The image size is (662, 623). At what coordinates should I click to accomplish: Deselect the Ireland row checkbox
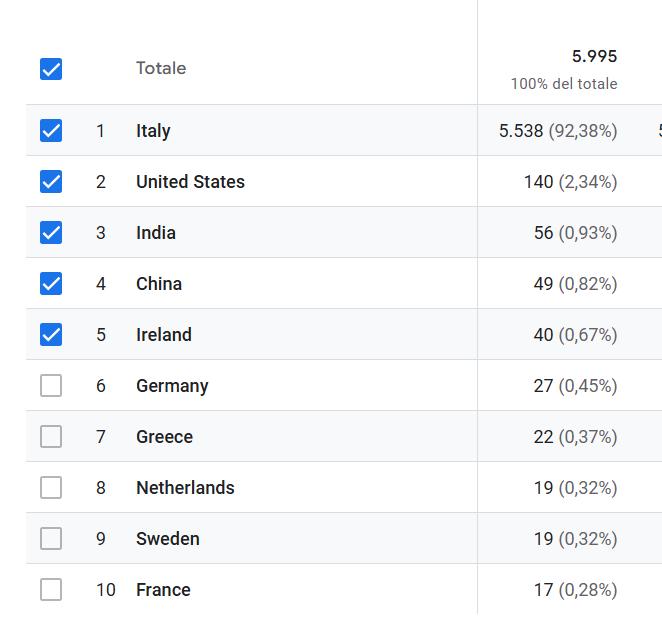51,335
